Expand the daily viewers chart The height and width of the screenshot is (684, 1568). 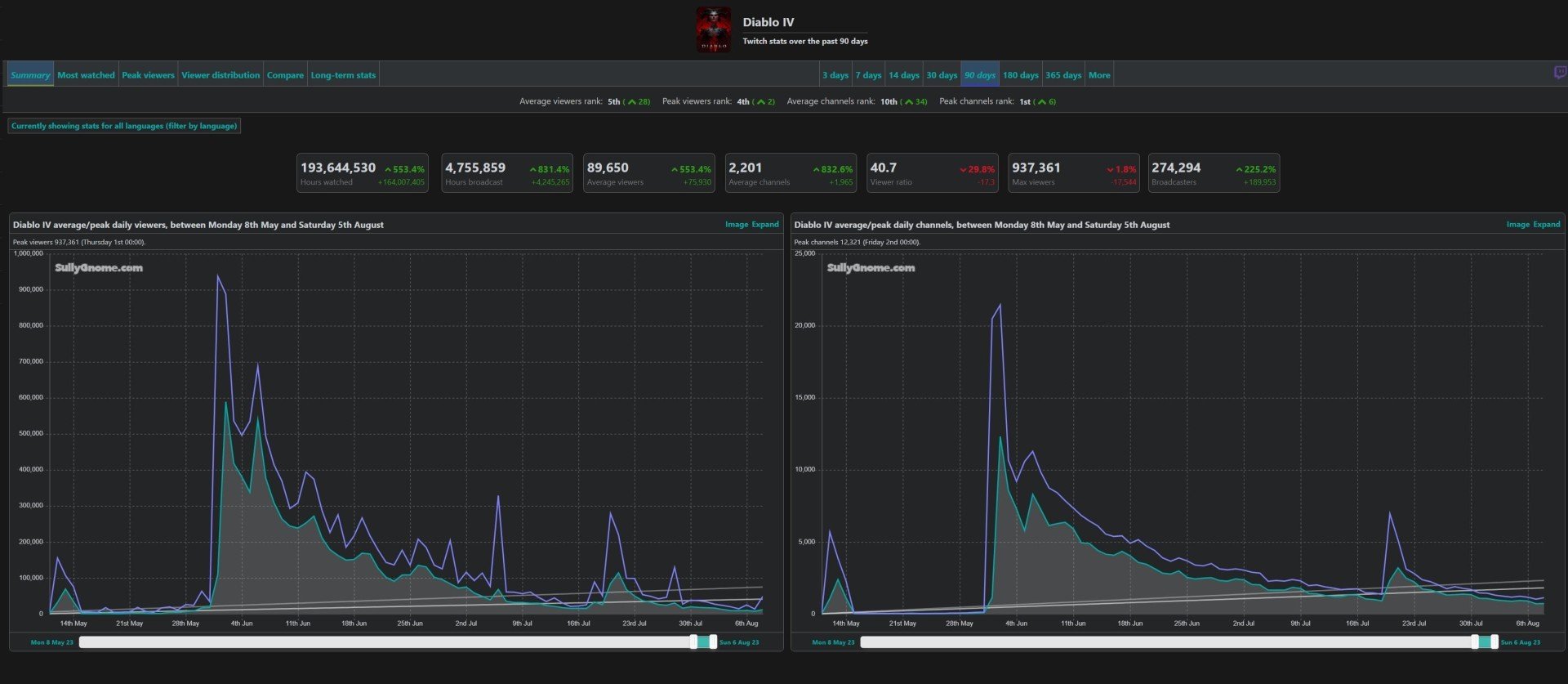tap(765, 224)
